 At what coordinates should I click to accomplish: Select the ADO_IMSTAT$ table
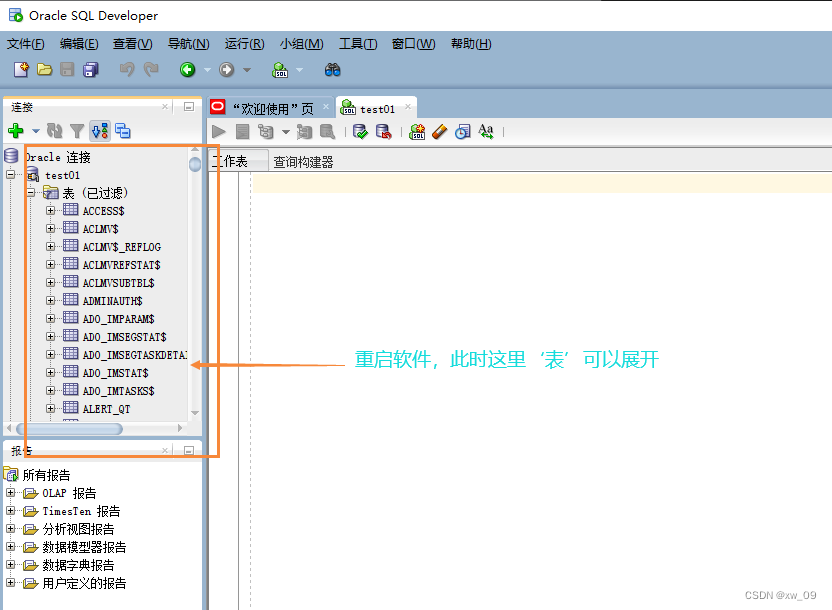point(115,373)
